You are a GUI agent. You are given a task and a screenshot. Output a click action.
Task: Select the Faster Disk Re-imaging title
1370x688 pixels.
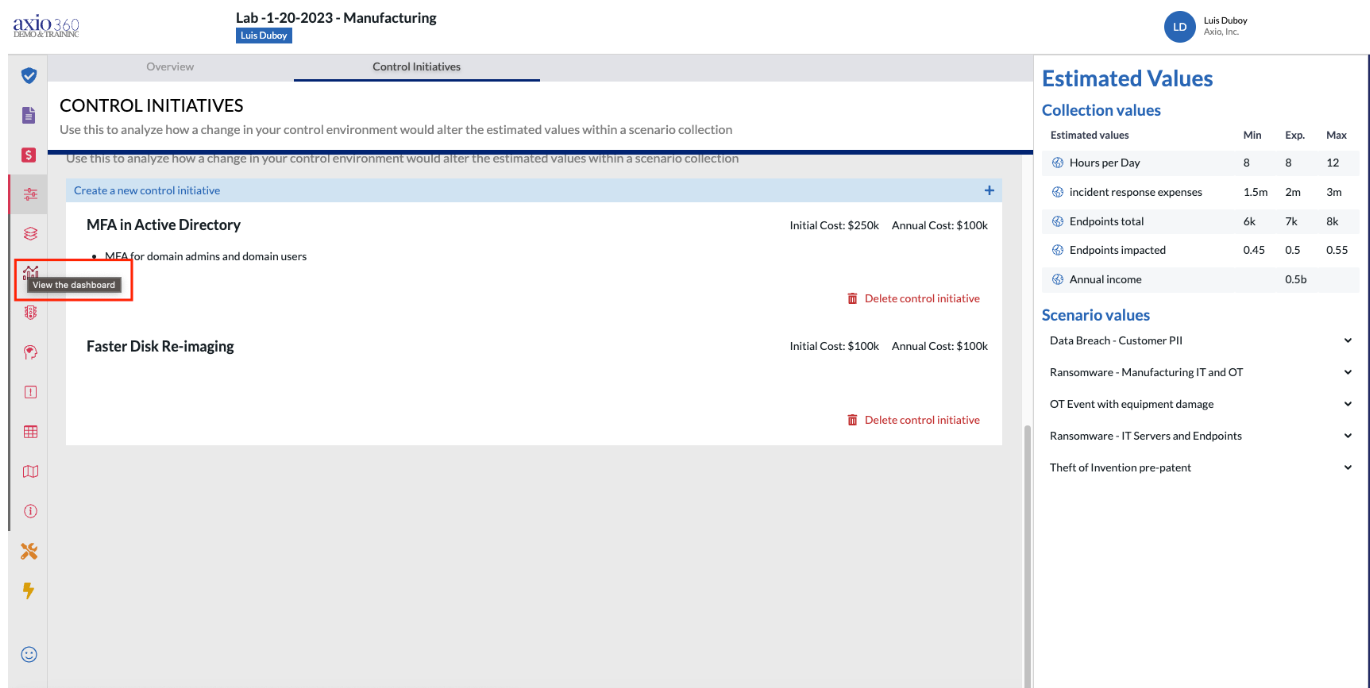point(160,346)
